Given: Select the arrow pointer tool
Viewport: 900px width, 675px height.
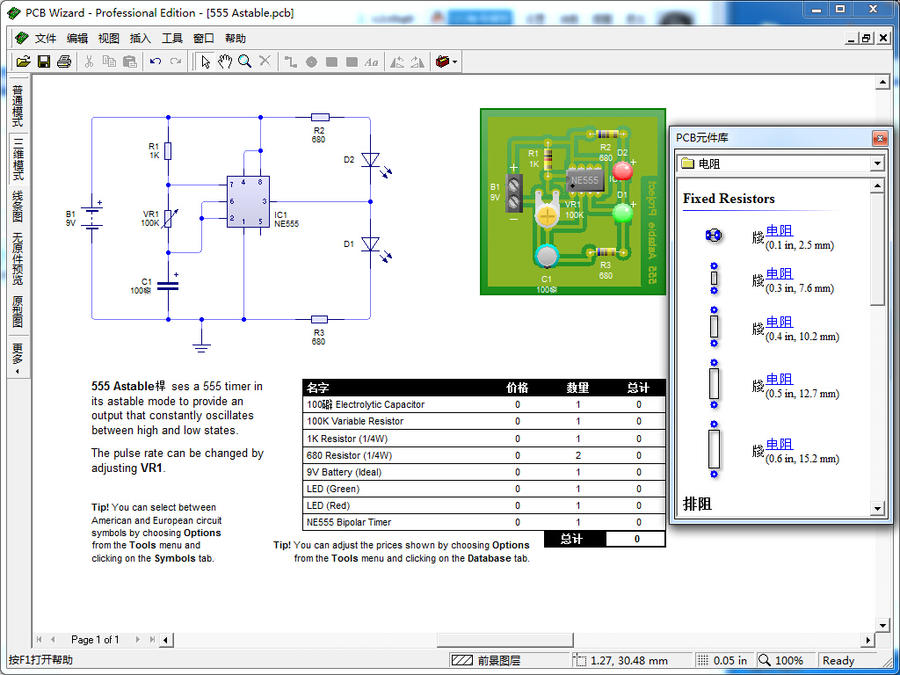Looking at the screenshot, I should pos(205,62).
